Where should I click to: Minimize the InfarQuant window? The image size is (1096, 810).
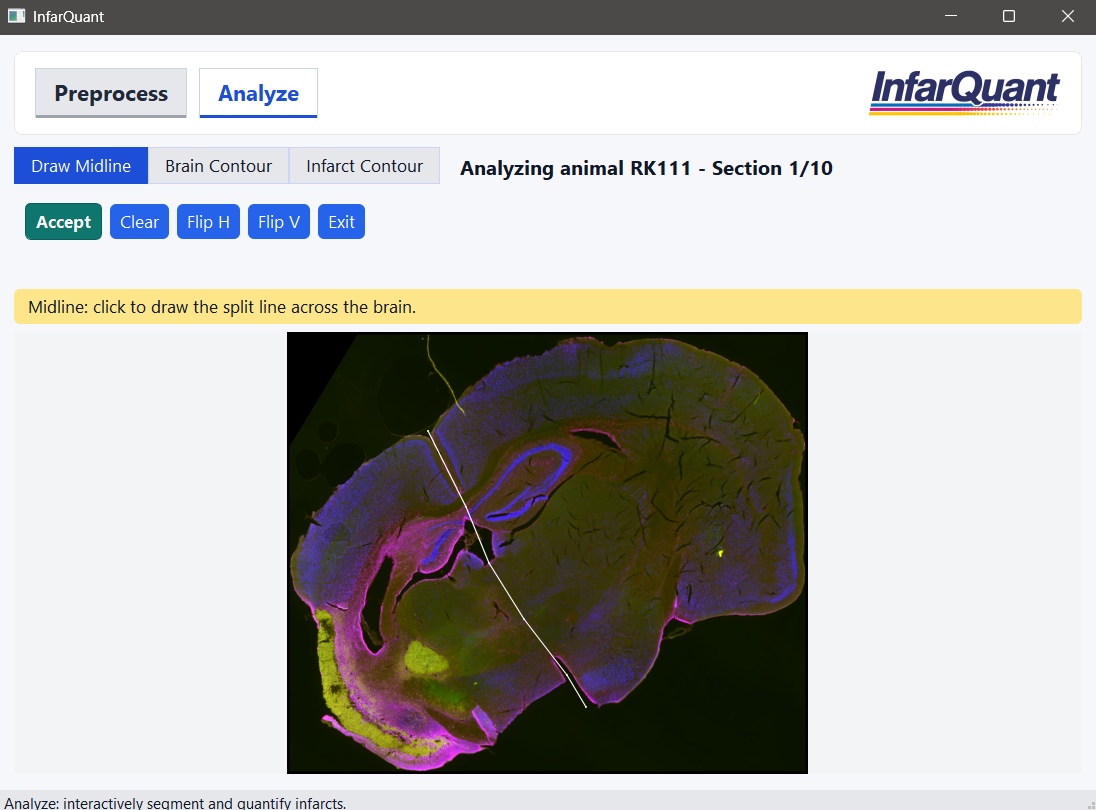tap(950, 16)
